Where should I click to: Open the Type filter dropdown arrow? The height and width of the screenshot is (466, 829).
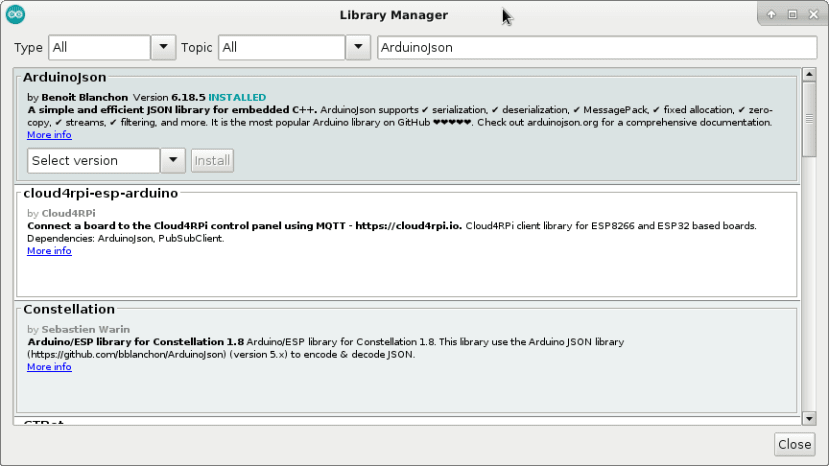coord(163,48)
